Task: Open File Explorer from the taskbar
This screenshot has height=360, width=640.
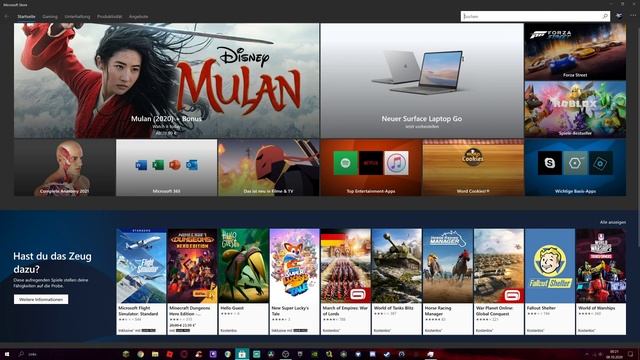Action: 155,354
